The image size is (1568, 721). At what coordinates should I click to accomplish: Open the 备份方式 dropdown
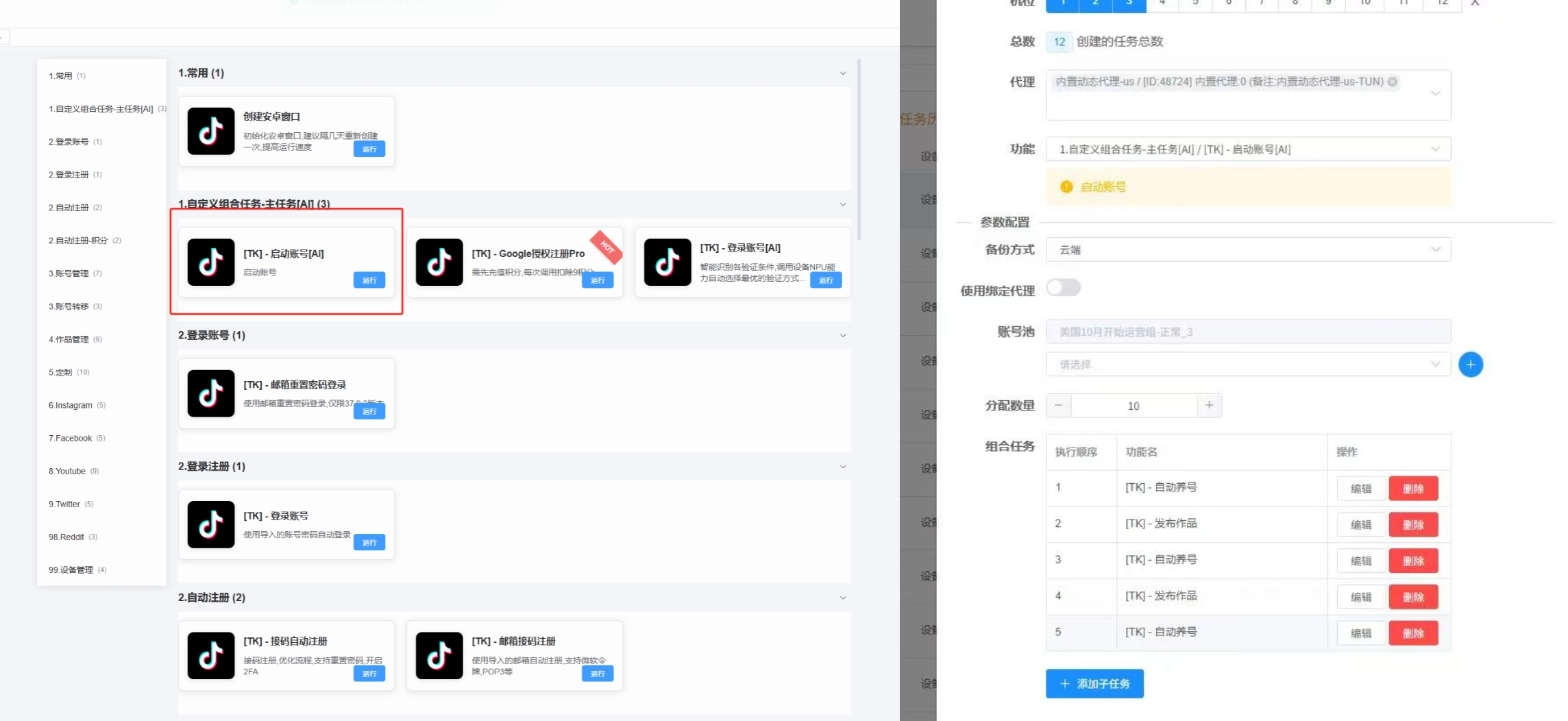click(1247, 250)
